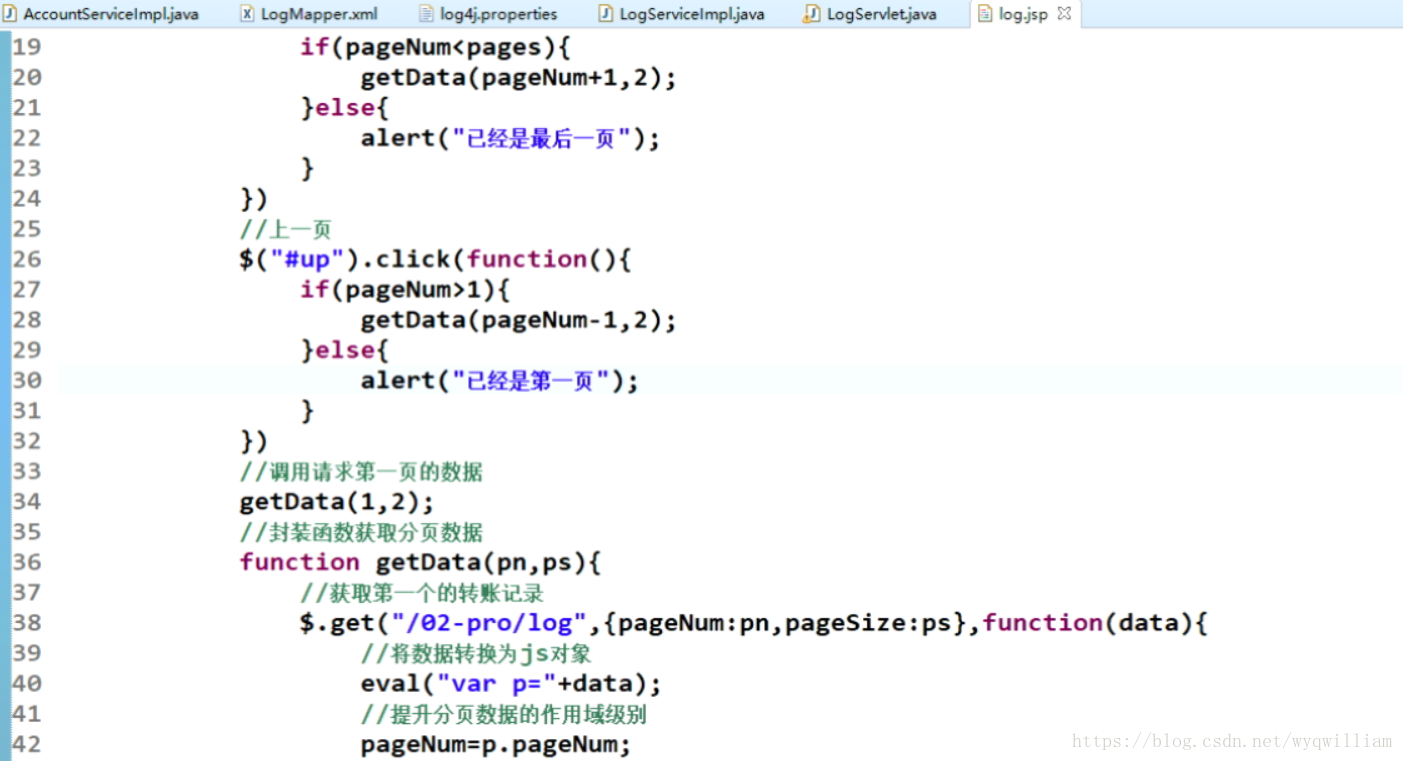Click the LogServiceImpl.java file icon
The height and width of the screenshot is (761, 1403).
(x=605, y=14)
